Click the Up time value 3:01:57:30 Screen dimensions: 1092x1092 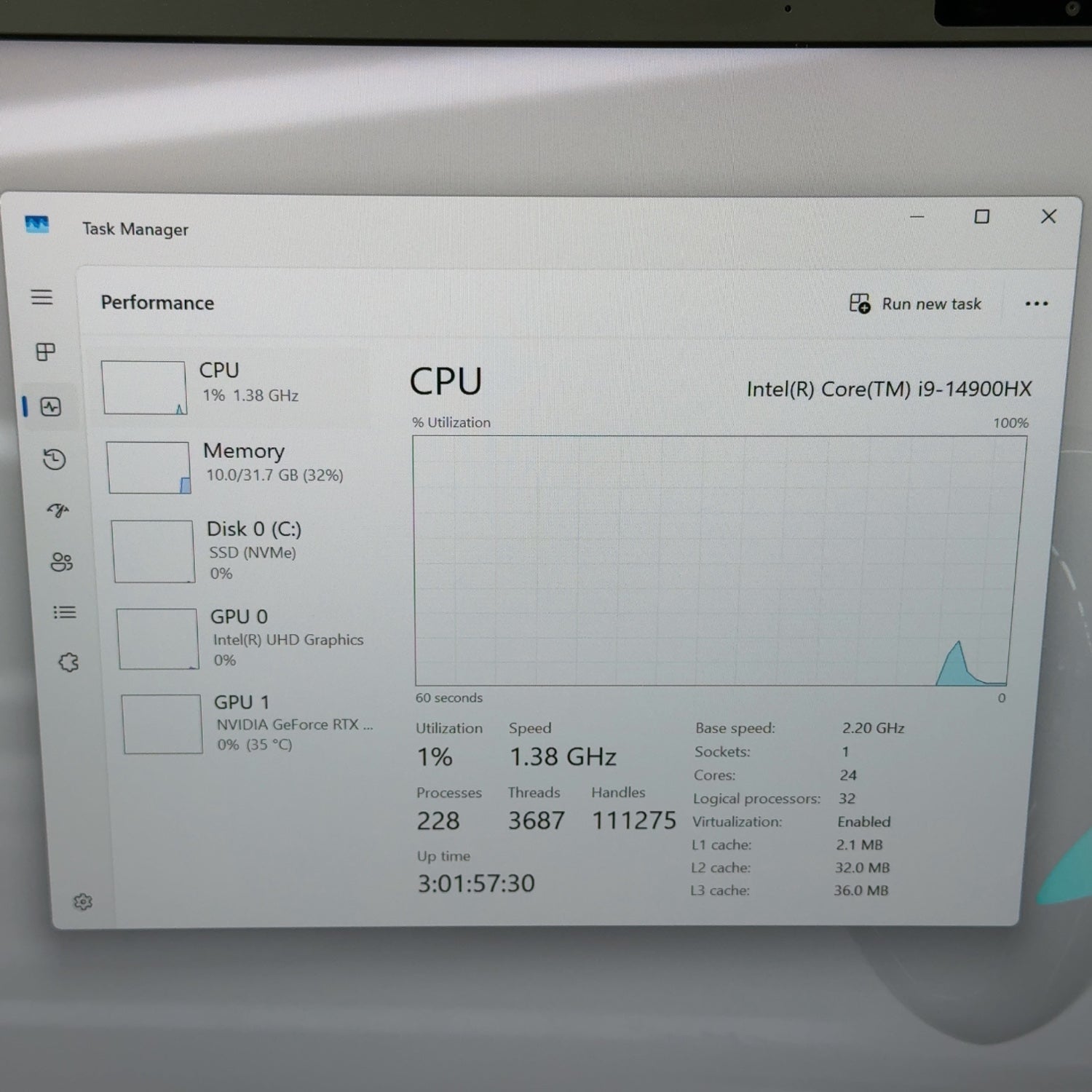[x=476, y=883]
